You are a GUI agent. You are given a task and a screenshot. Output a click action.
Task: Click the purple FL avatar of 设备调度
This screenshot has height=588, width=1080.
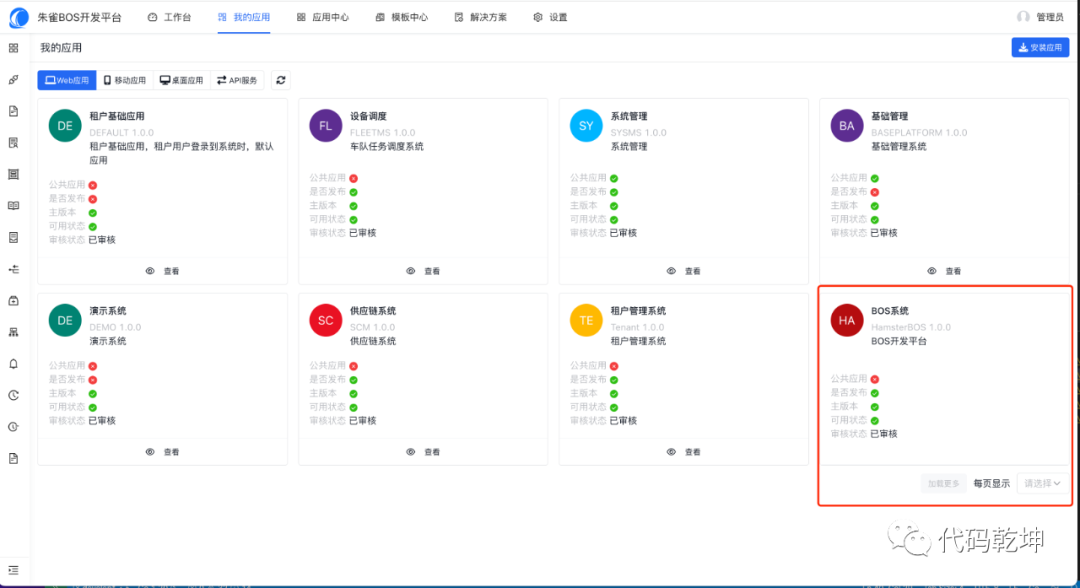325,126
